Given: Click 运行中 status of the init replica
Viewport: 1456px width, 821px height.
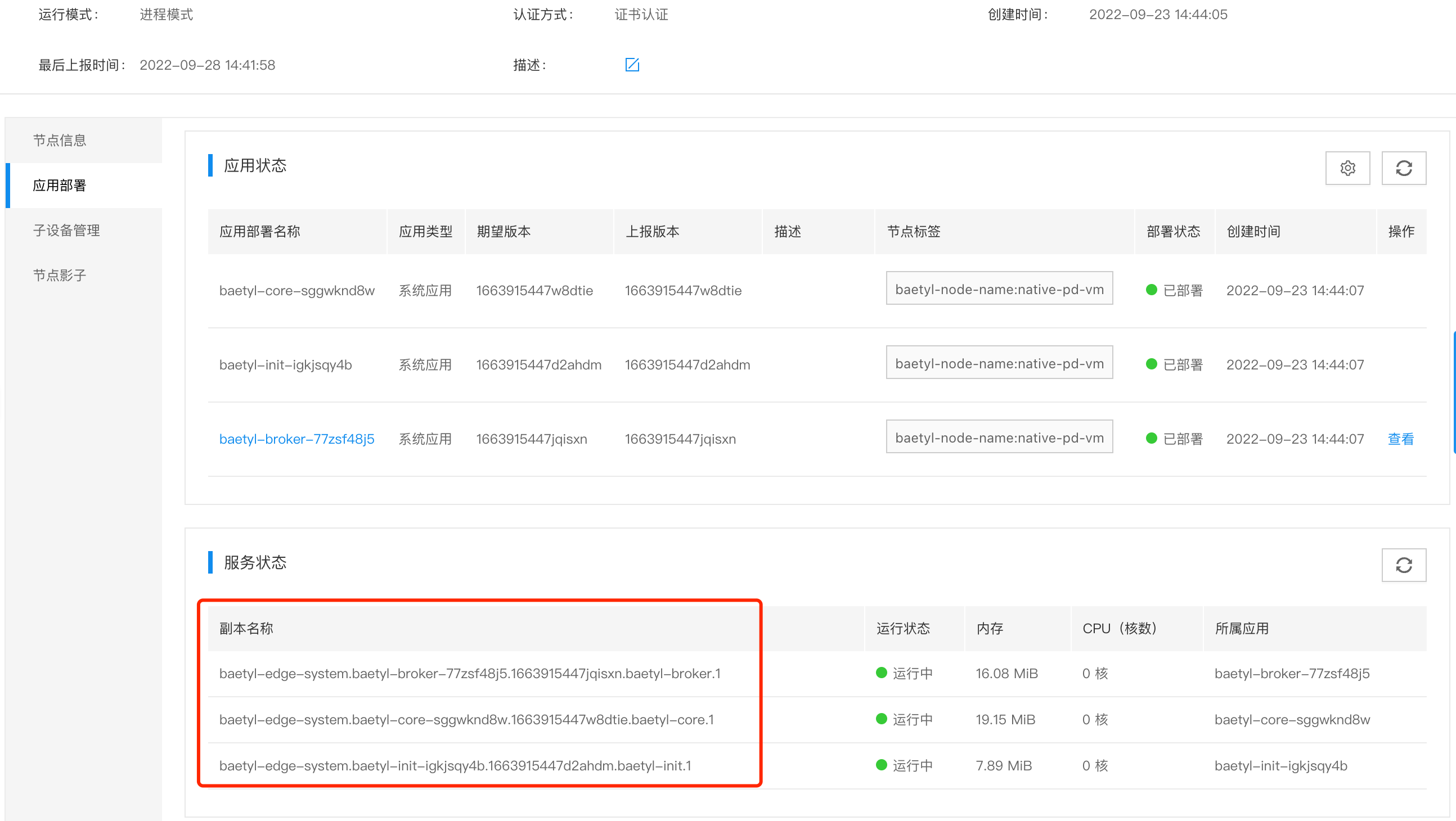Looking at the screenshot, I should tap(904, 766).
